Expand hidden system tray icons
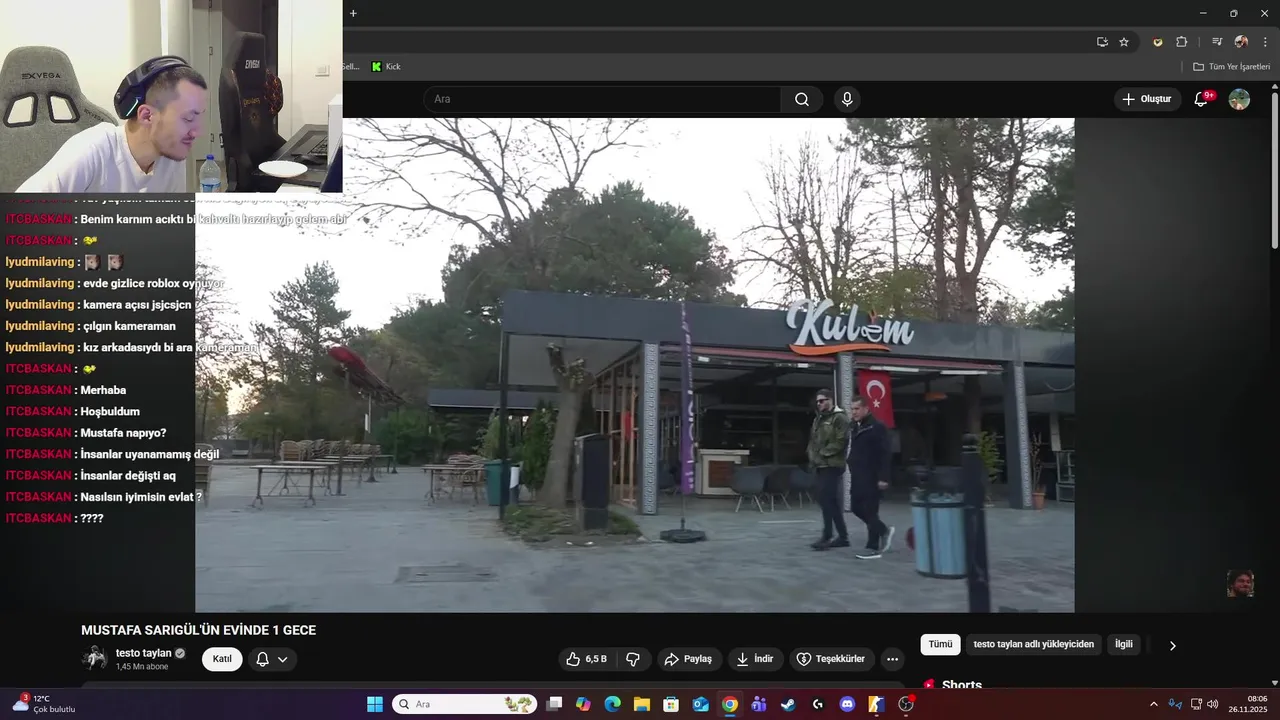Screen dimensions: 1280x720 pos(1153,704)
